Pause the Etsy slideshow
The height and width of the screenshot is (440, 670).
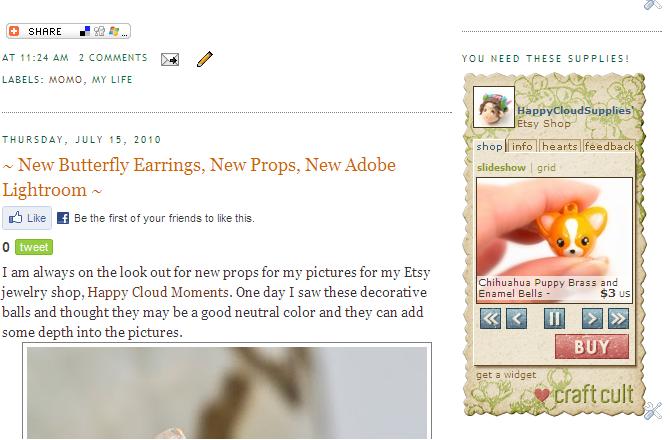(554, 318)
